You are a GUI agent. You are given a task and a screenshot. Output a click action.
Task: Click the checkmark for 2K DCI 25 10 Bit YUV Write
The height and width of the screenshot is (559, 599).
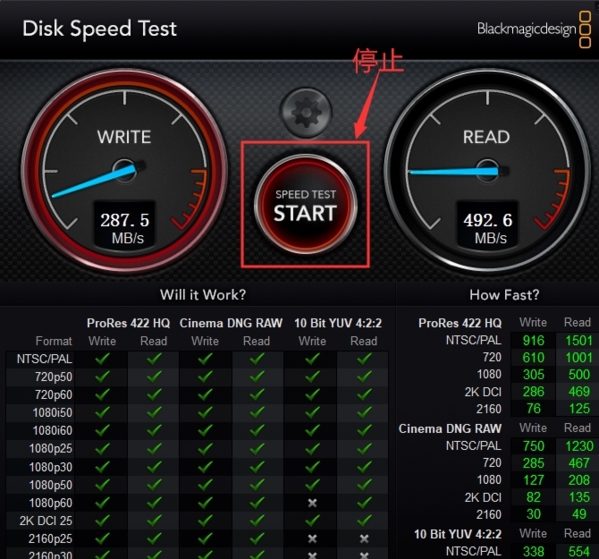312,520
